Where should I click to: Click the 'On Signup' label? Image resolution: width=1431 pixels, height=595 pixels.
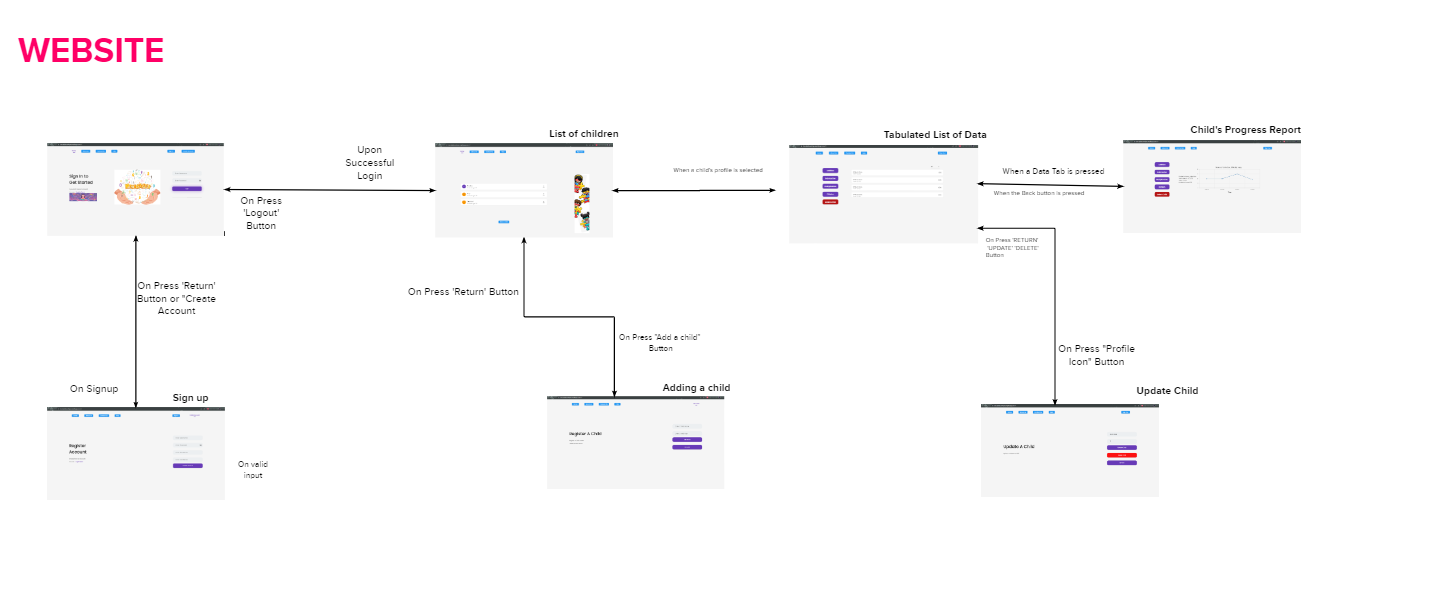pyautogui.click(x=94, y=388)
